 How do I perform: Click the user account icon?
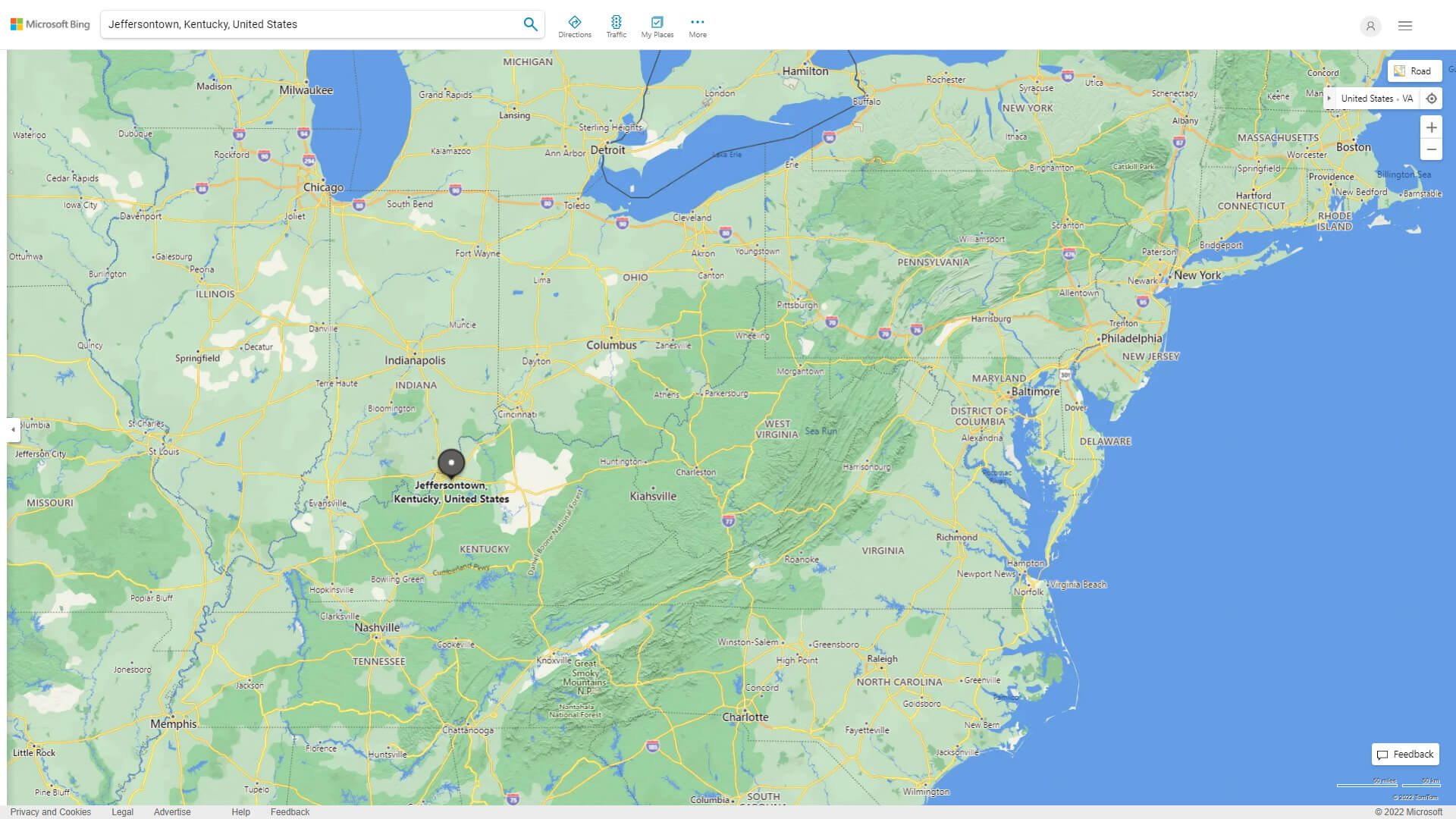1370,26
